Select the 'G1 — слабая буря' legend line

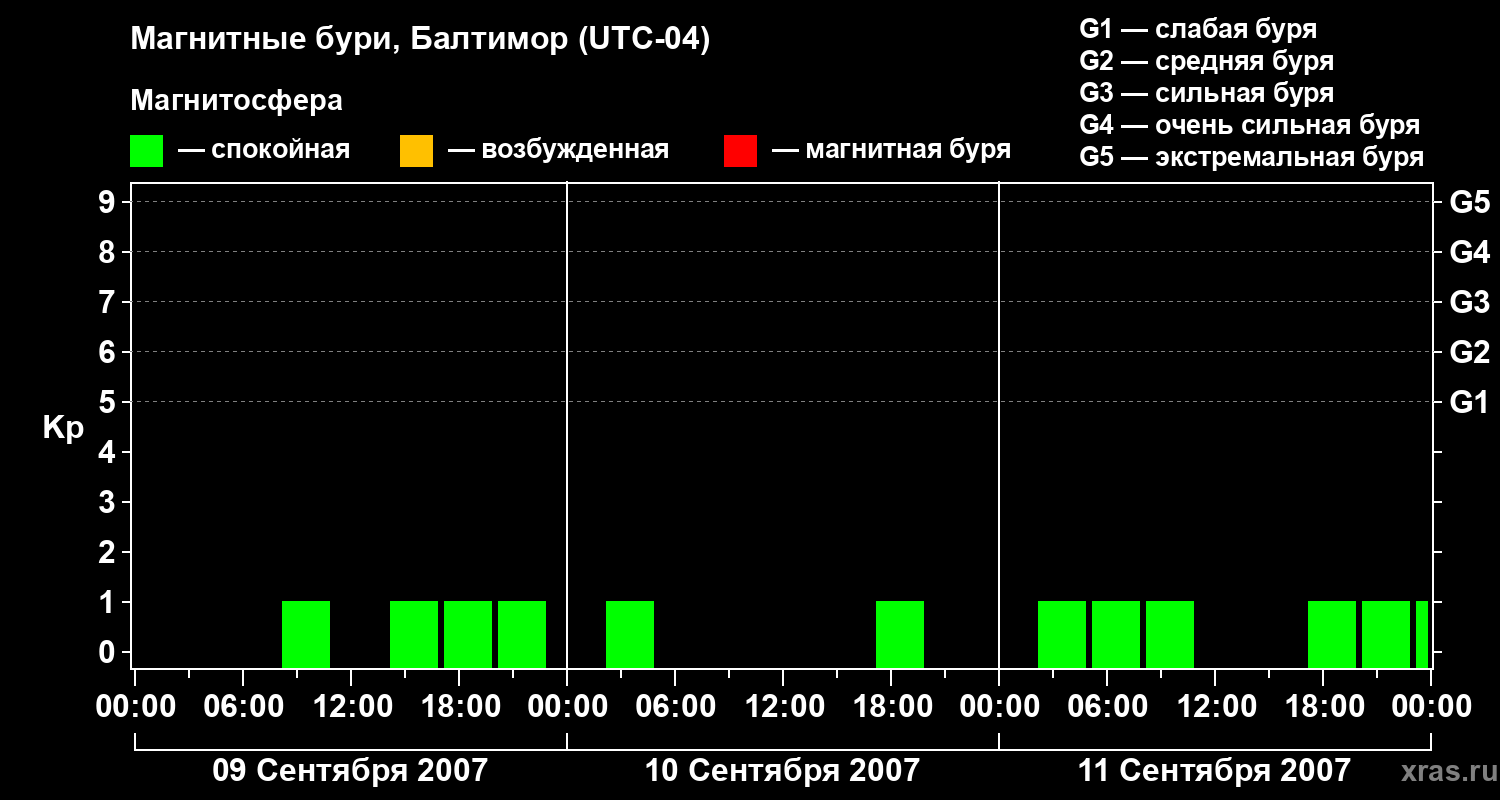[1198, 29]
